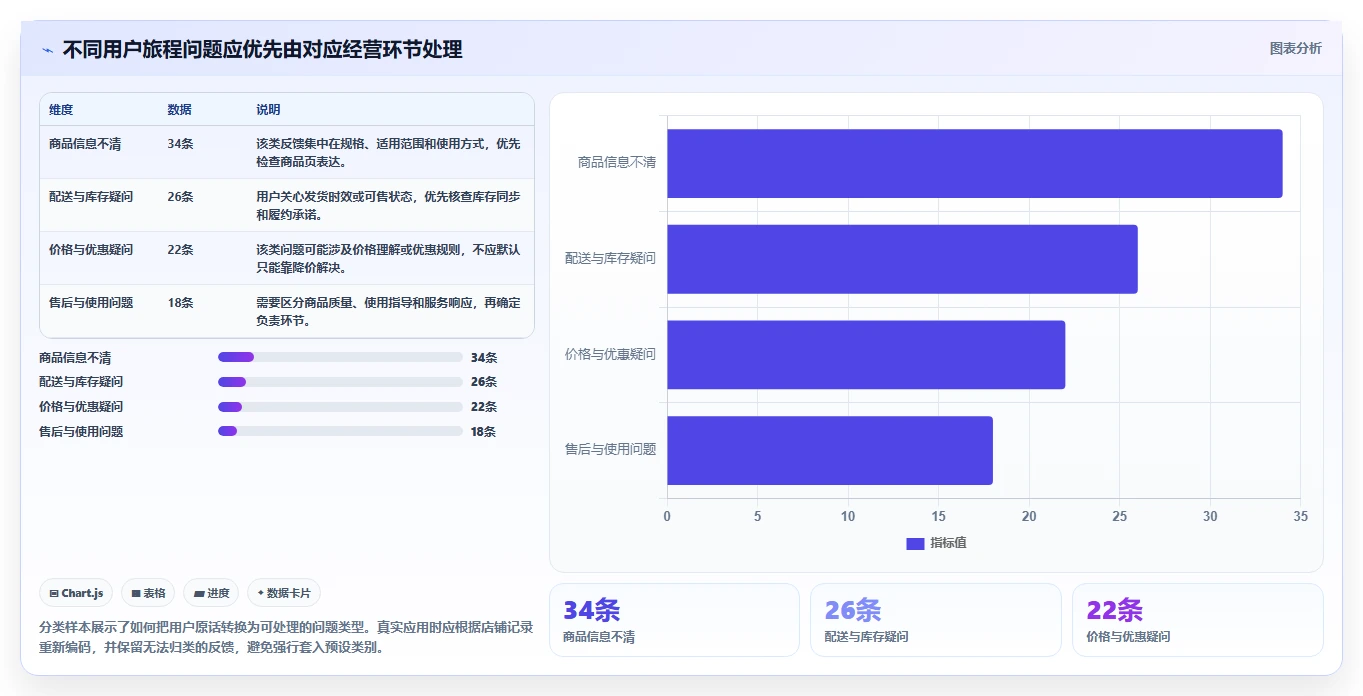This screenshot has width=1363, height=696.
Task: Click the 说明 column header
Action: [x=269, y=110]
